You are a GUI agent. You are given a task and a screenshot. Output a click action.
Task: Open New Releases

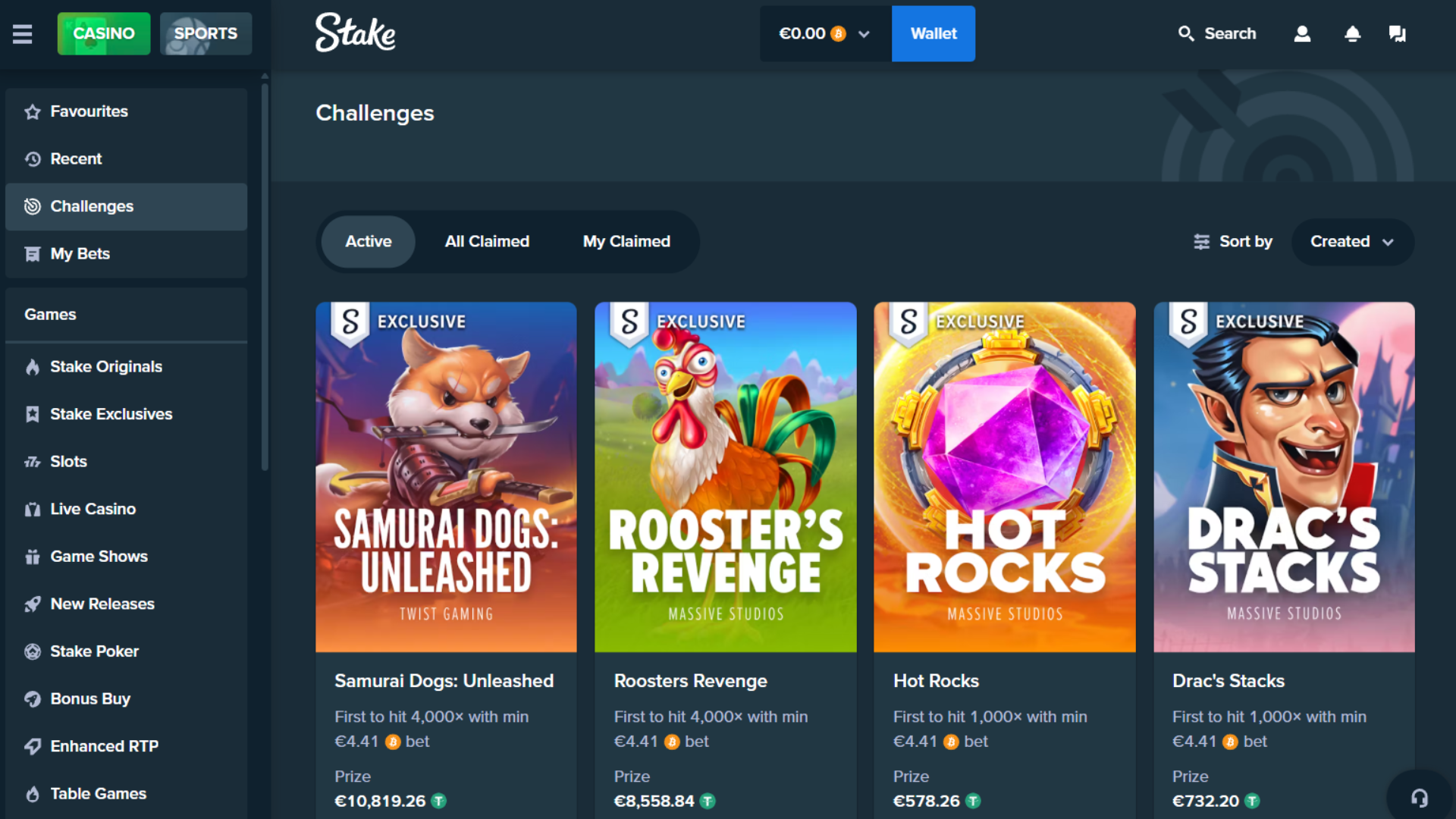click(x=126, y=604)
